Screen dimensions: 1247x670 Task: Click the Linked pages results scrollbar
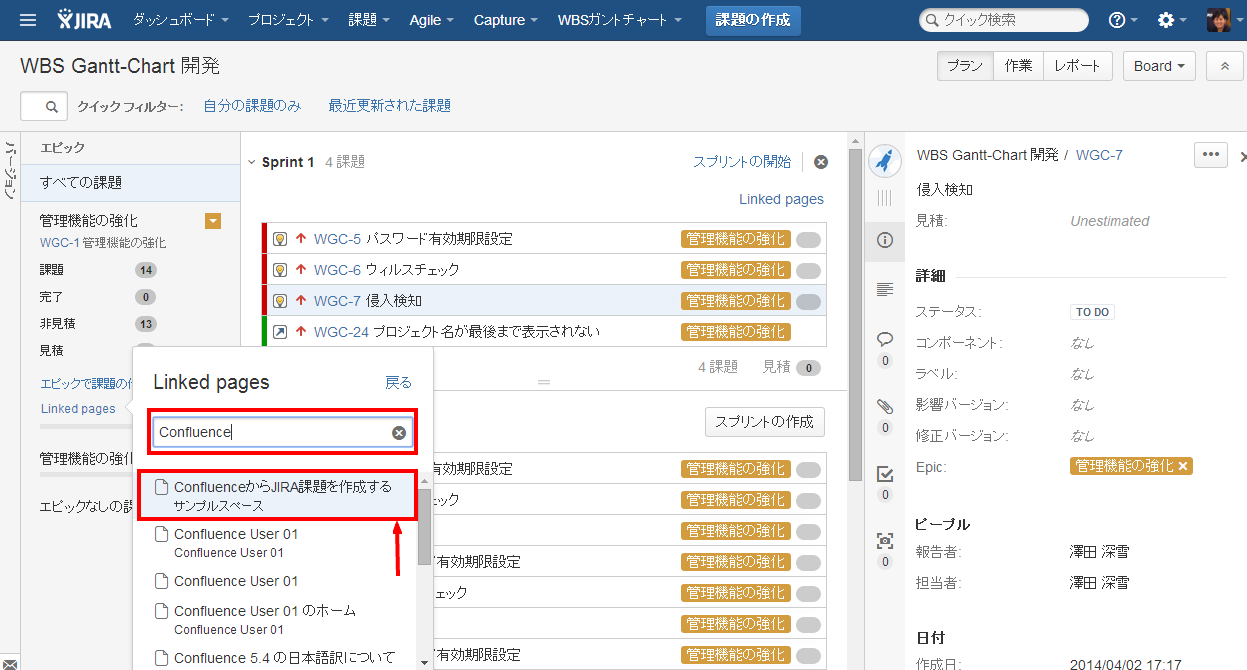424,528
